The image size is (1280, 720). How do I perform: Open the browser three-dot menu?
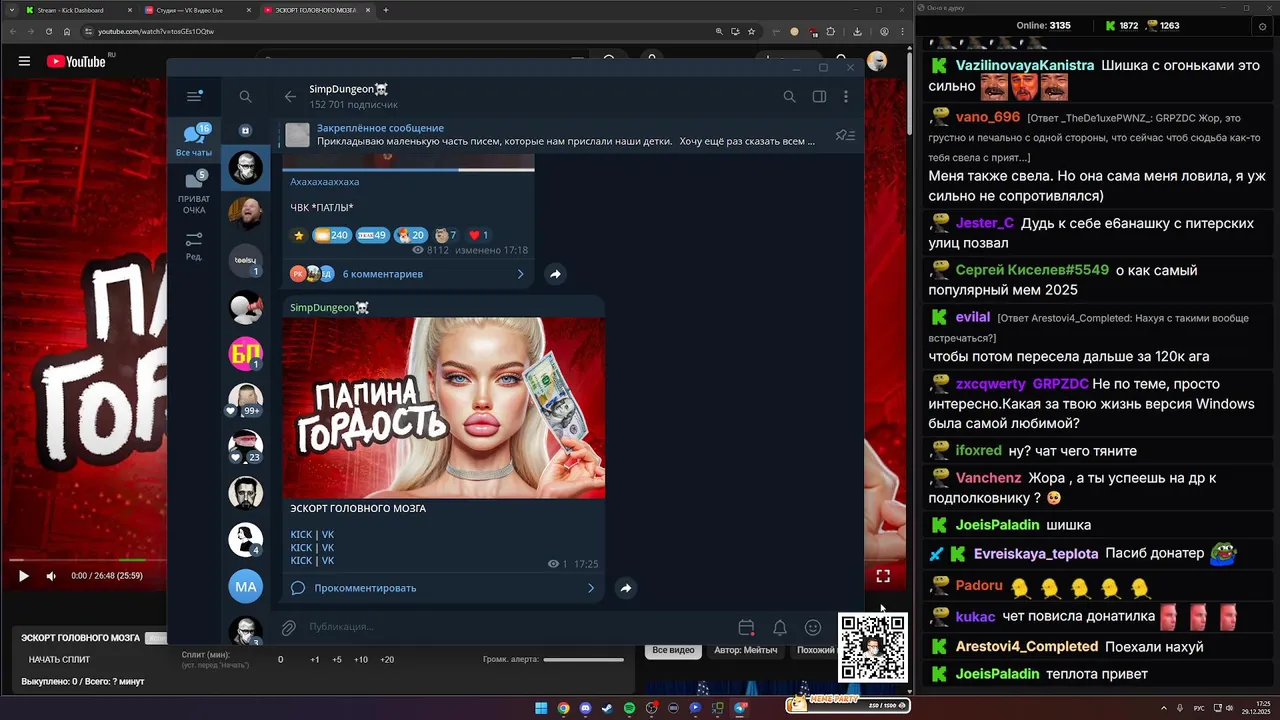click(x=902, y=31)
